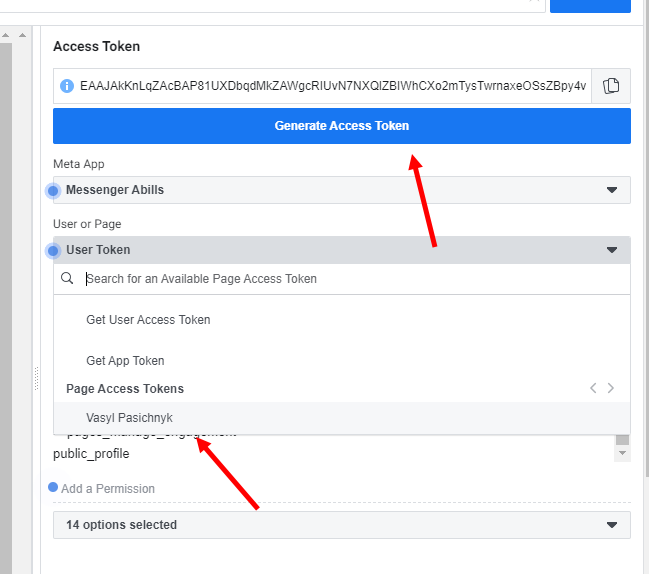Click the blue dot beside Add a Permission
Image resolution: width=649 pixels, height=574 pixels.
[54, 488]
